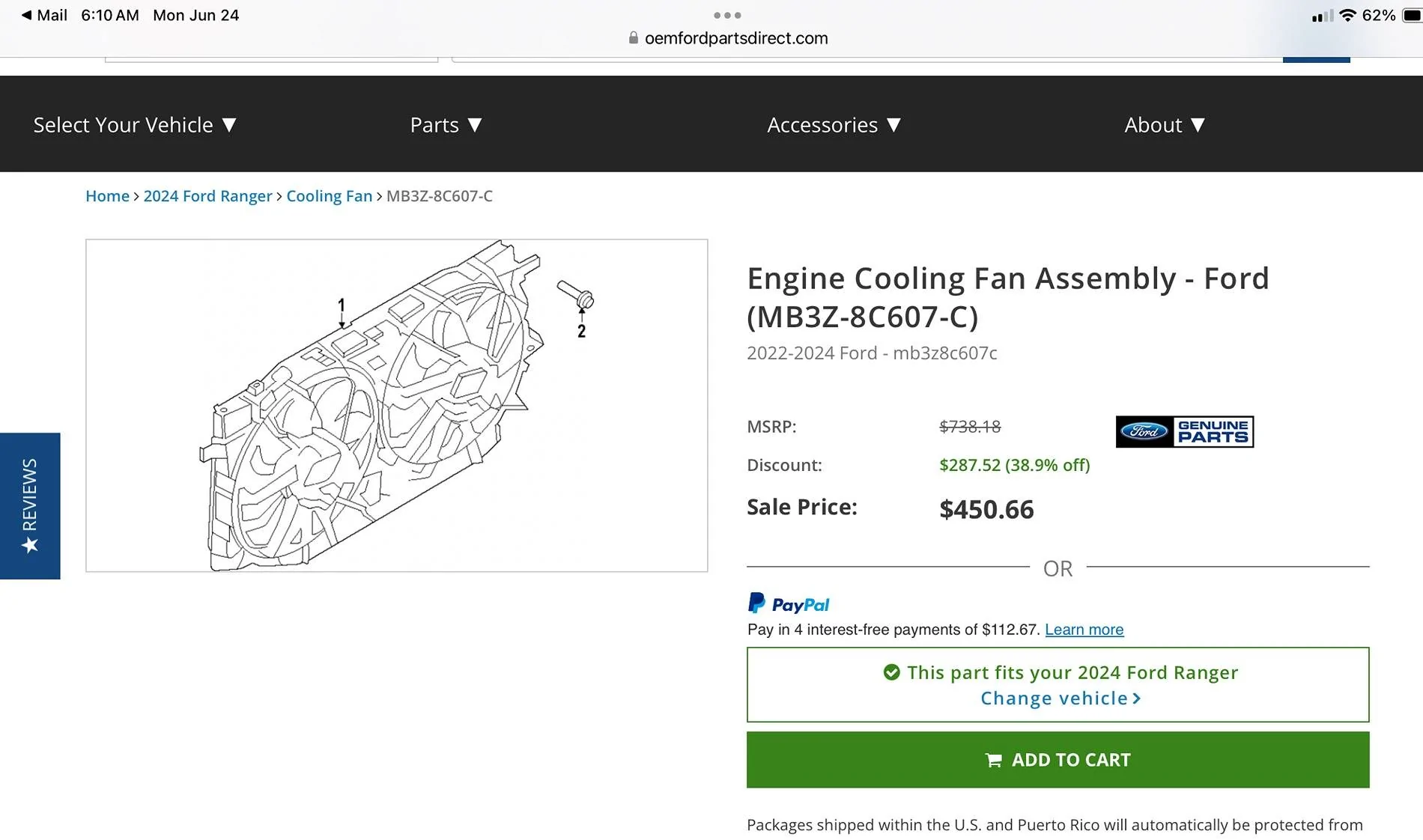
Task: Open the Reviews side tab
Action: [x=30, y=506]
